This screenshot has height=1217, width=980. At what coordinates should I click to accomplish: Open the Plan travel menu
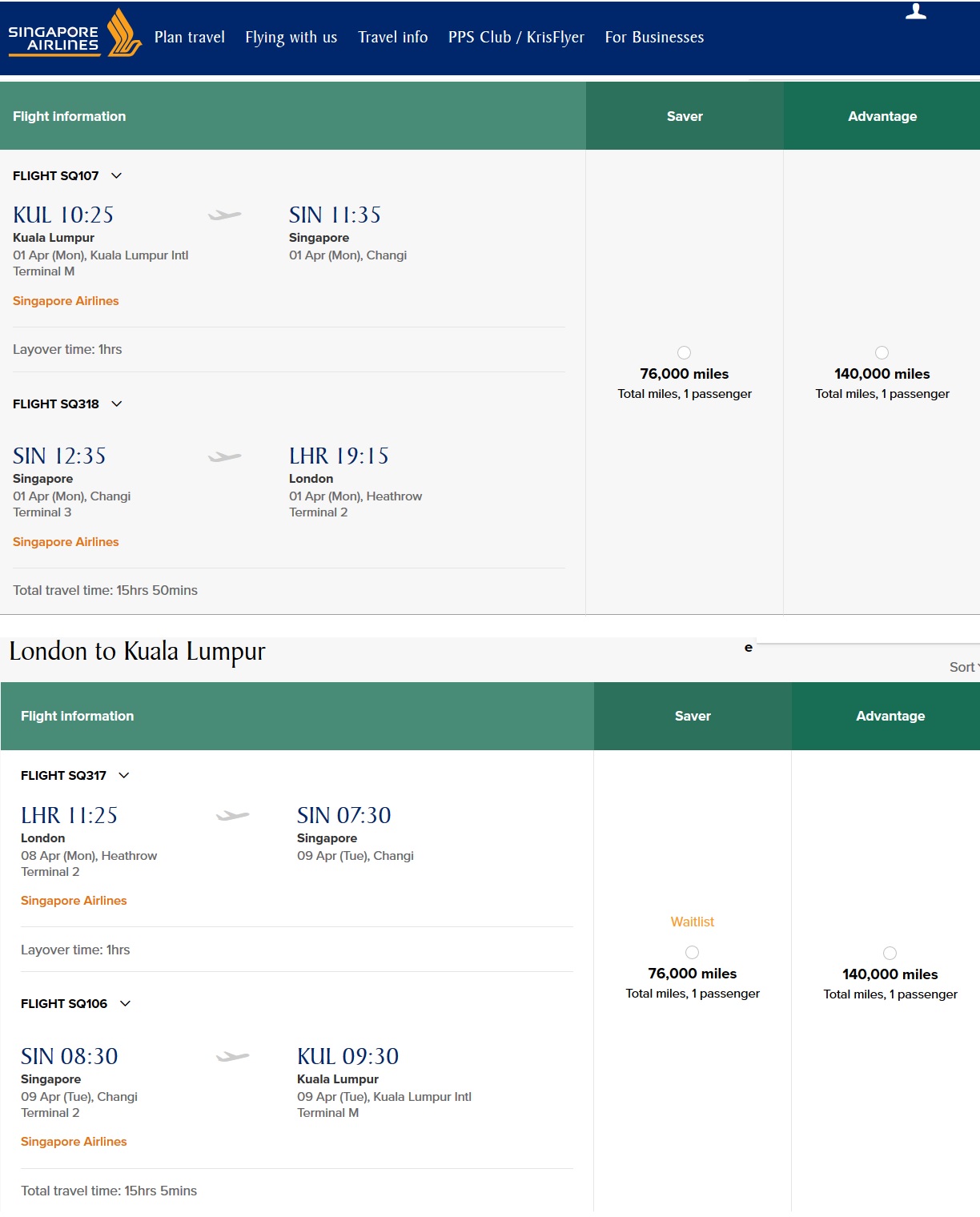coord(189,38)
